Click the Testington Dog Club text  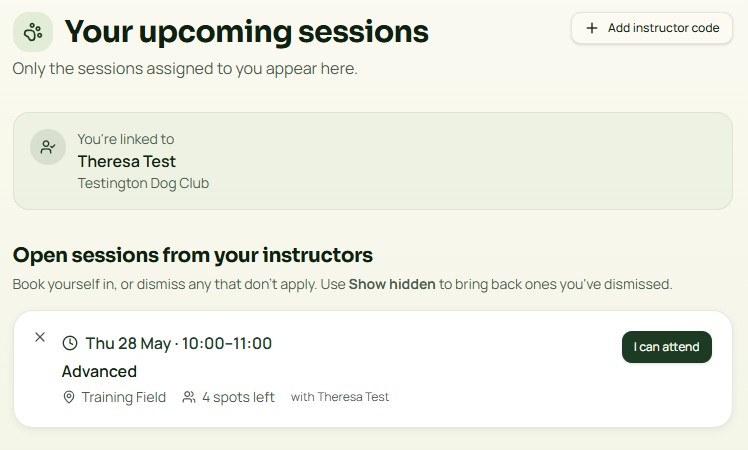[143, 183]
